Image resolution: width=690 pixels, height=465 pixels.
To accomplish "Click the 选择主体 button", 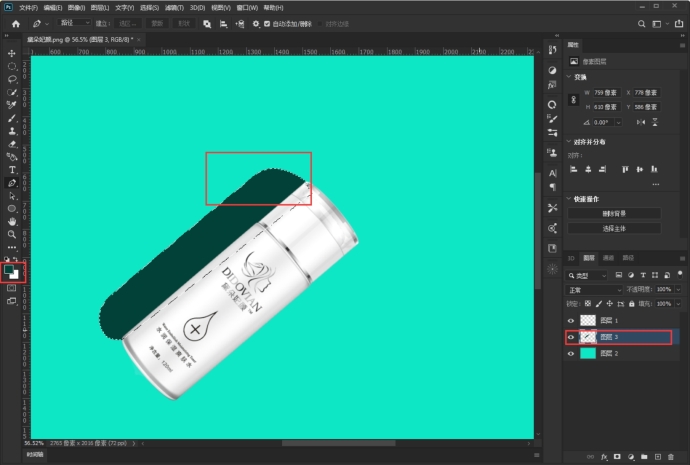I will point(614,228).
